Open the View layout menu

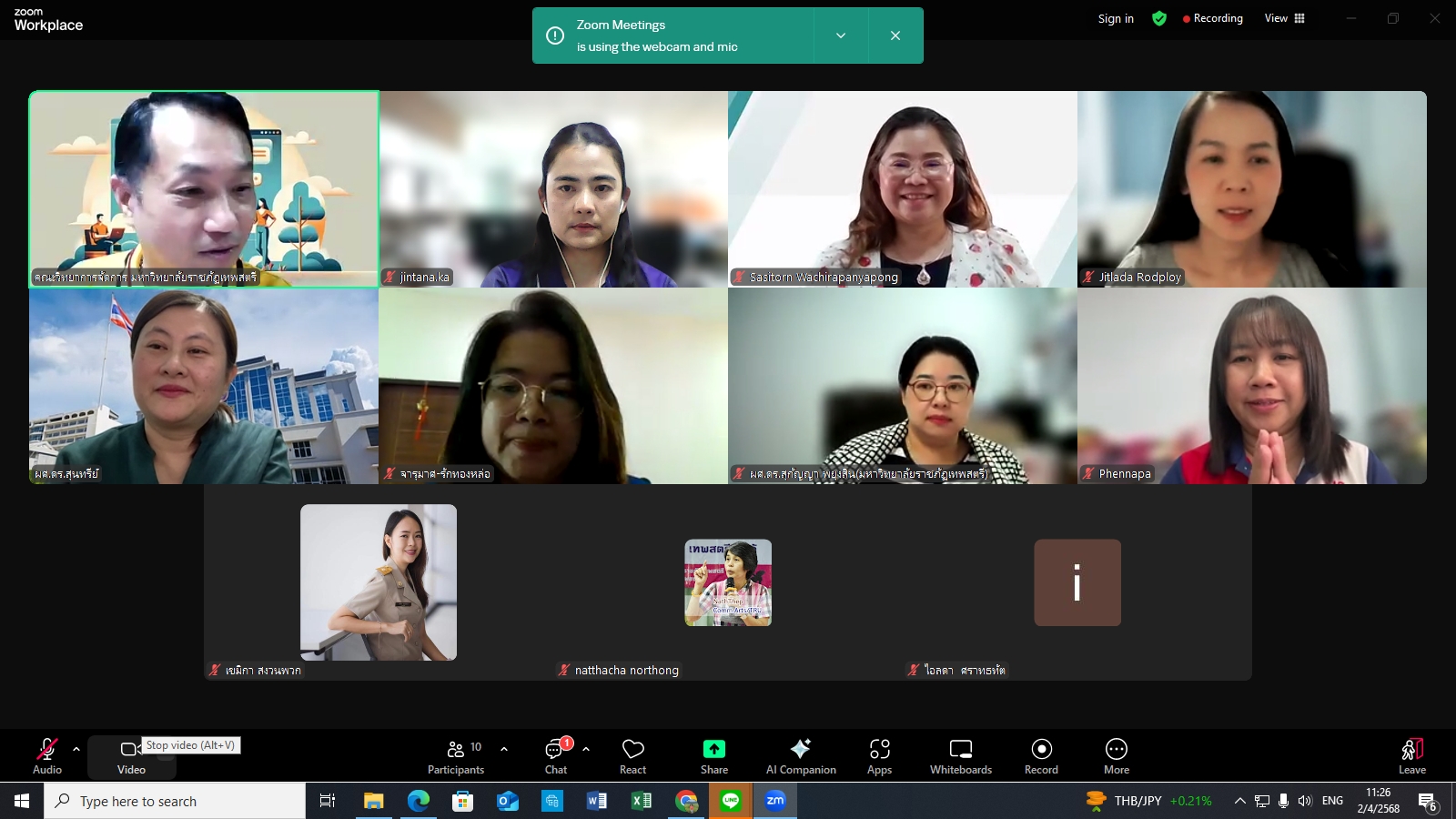pyautogui.click(x=1284, y=18)
